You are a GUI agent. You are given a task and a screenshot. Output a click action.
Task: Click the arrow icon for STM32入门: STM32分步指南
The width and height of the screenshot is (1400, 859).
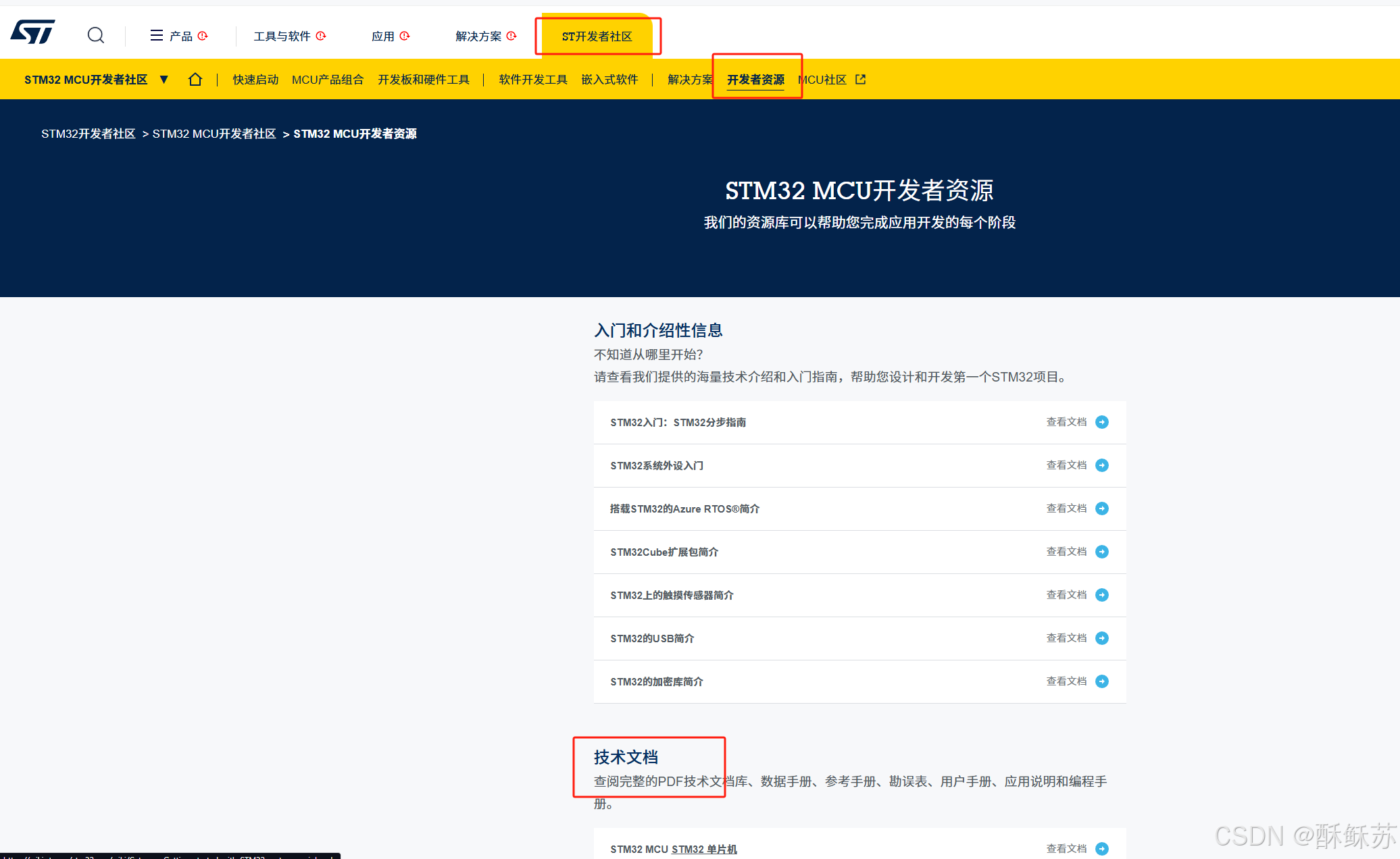click(1102, 422)
